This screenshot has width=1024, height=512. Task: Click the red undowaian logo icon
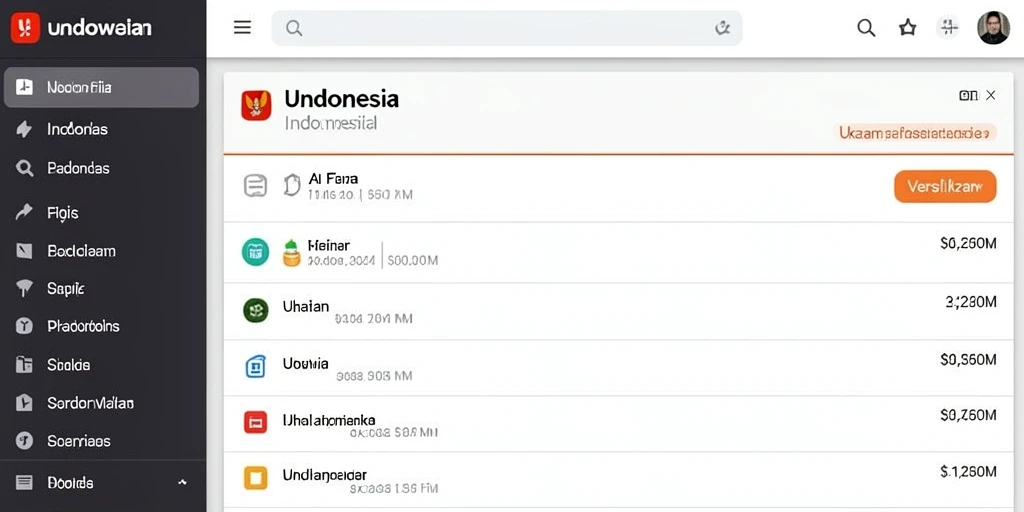(x=25, y=28)
